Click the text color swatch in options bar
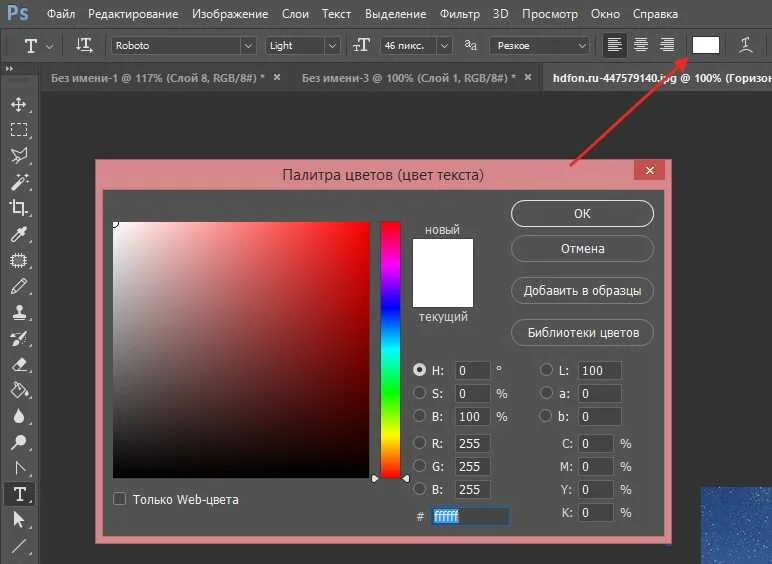772x564 pixels. [x=706, y=45]
